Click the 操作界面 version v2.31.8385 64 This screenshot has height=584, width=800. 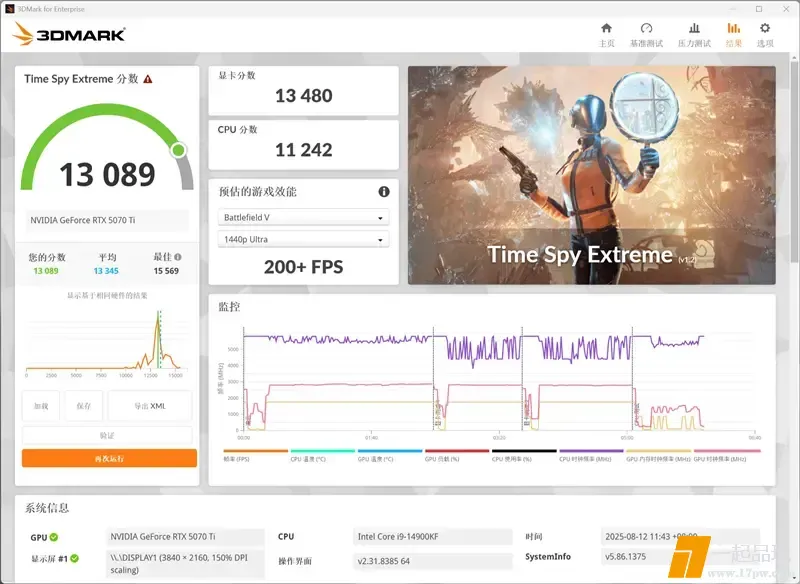pyautogui.click(x=433, y=561)
